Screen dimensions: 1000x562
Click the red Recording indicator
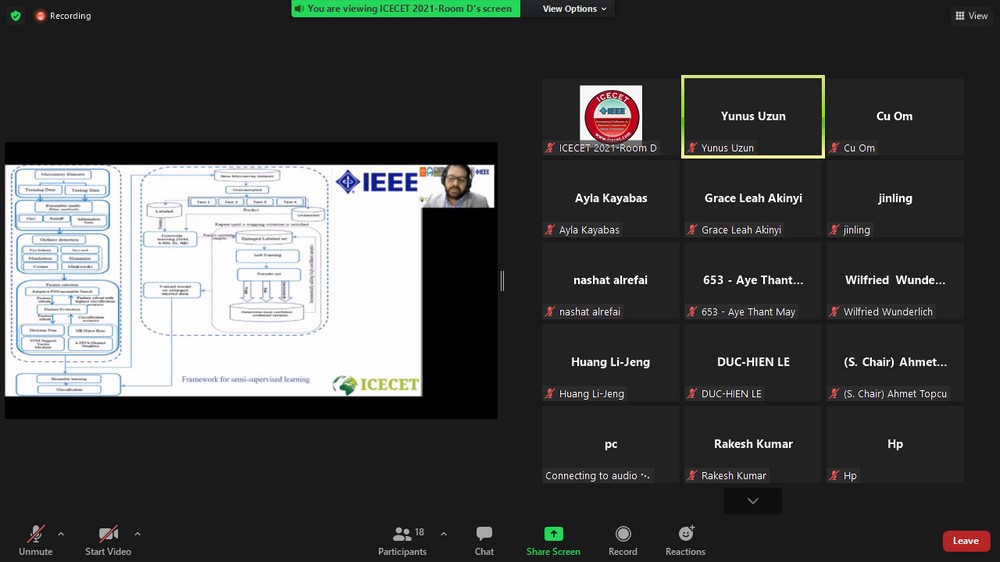coord(63,16)
